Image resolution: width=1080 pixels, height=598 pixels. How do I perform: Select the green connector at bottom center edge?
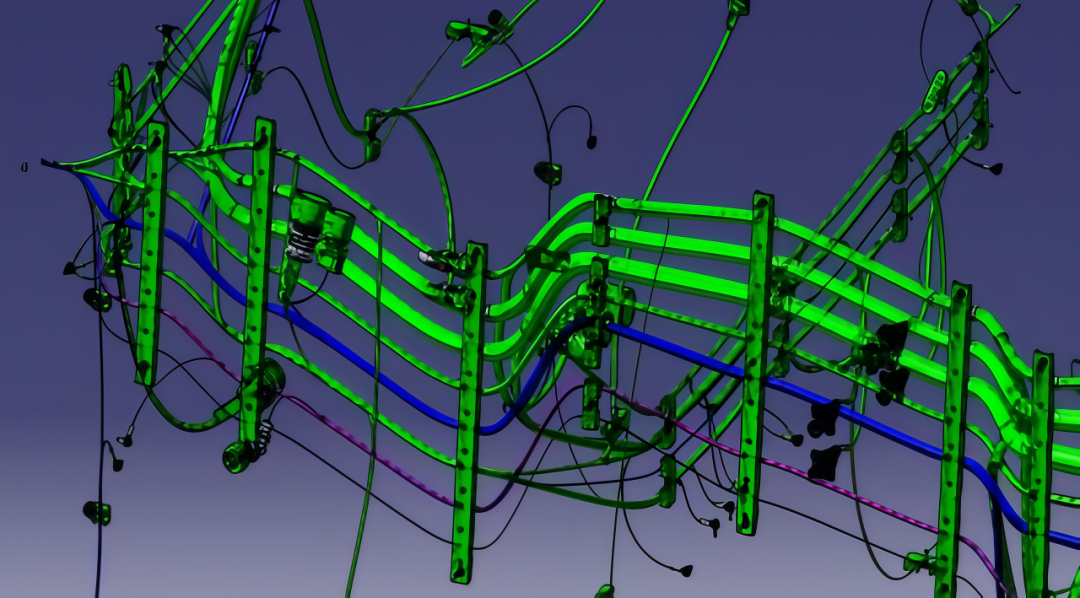point(604,591)
